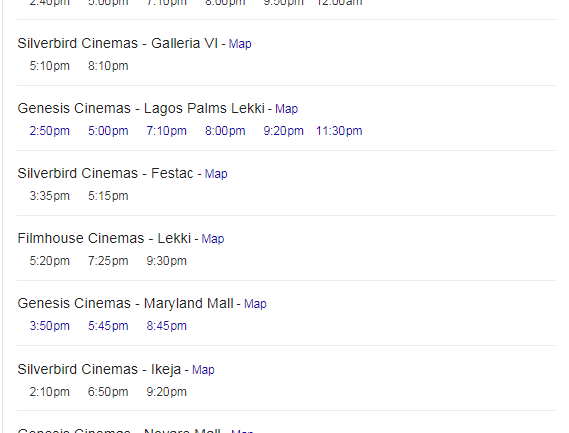The image size is (569, 433).
Task: Open Map for Silverbird Cinemas Galleria VI
Action: click(x=240, y=44)
